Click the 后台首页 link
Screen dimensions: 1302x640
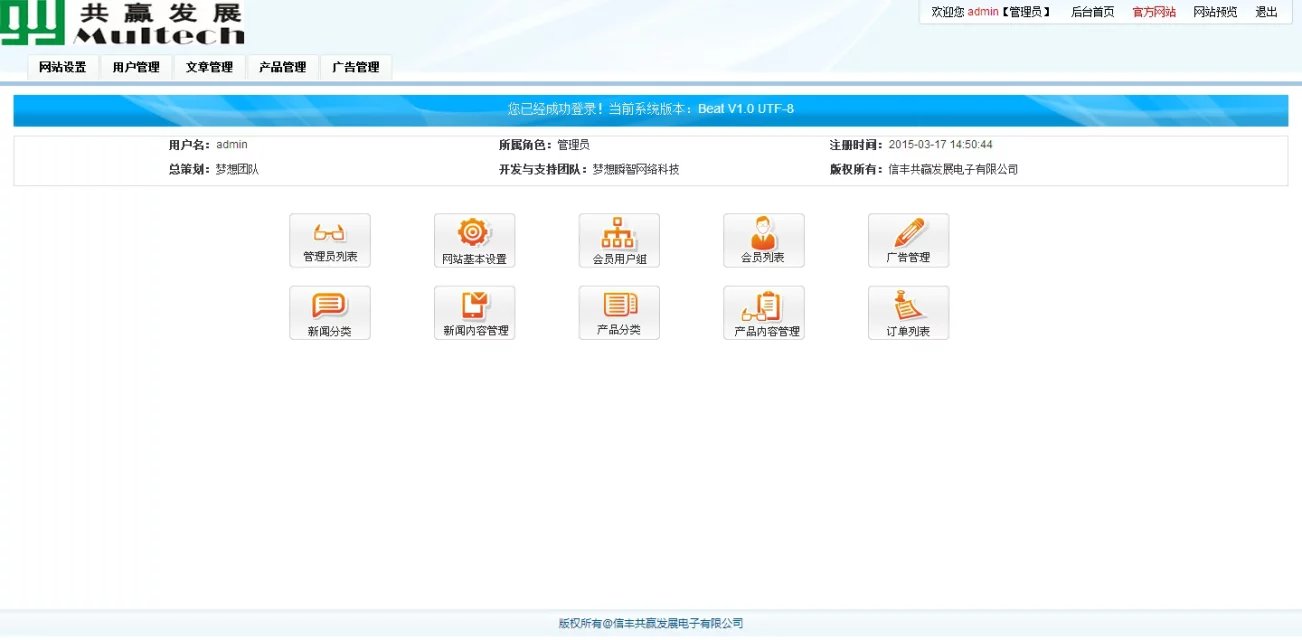point(1092,12)
